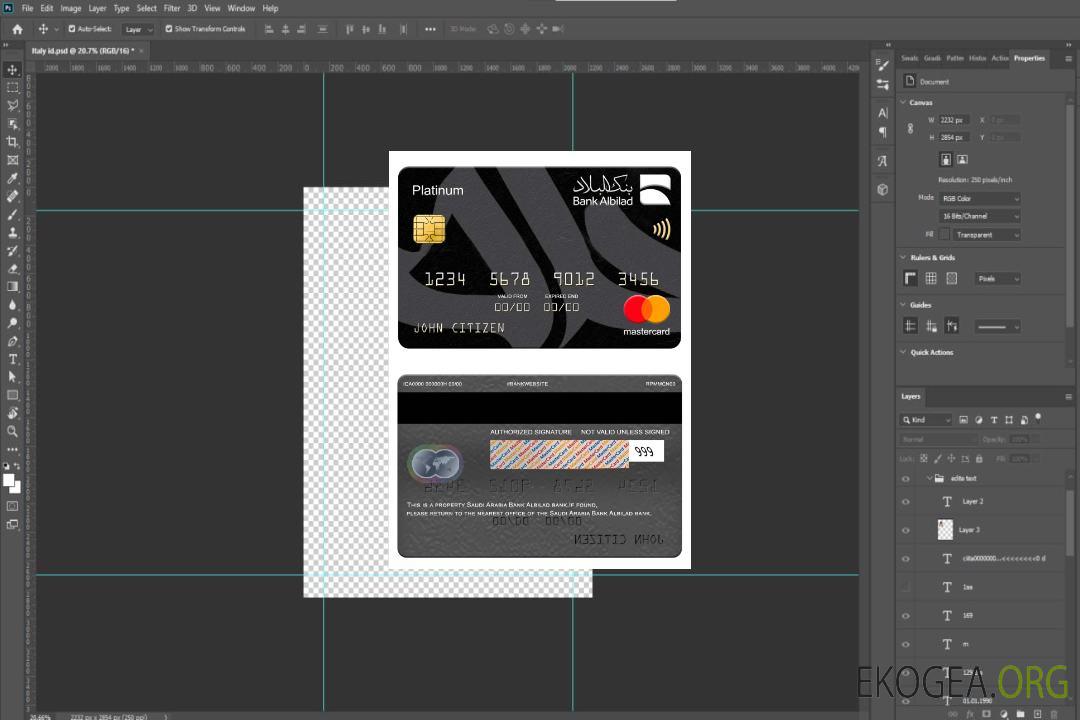Click the Home icon in options bar
Viewport: 1080px width, 720px height.
coord(17,29)
